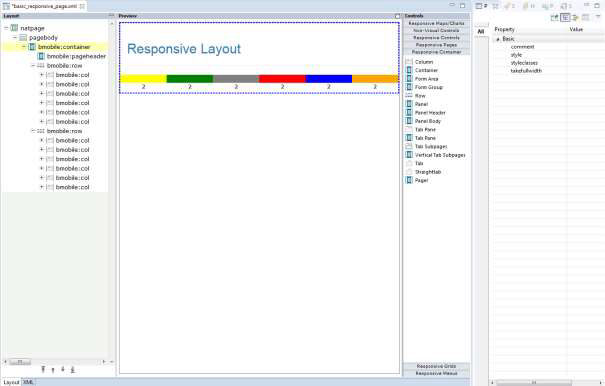Toggle the highlighted Show Categories icon in Properties toolbar
Viewport: 605px width, 386px height.
click(x=565, y=17)
